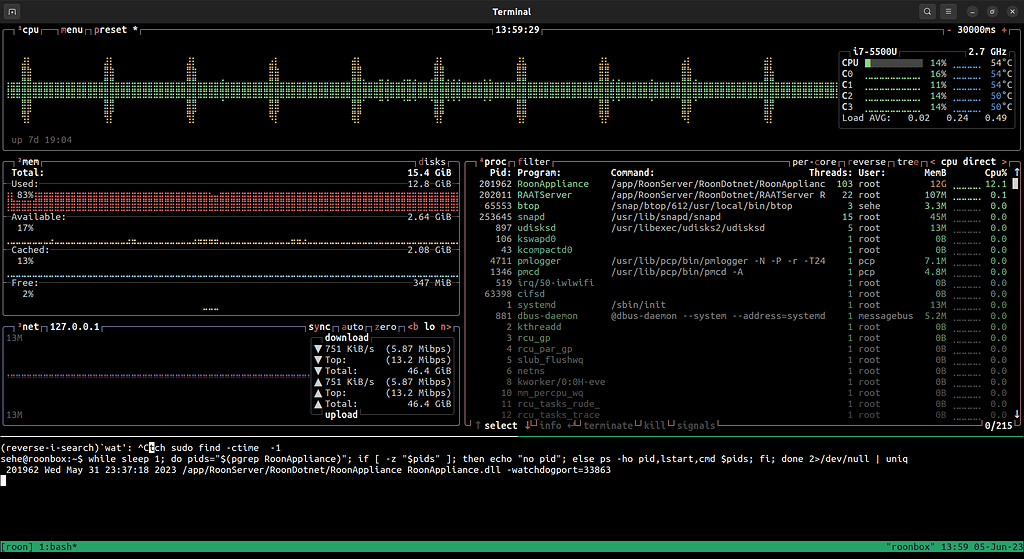Click the new tab icon in titlebar
1024x559 pixels.
pyautogui.click(x=14, y=11)
